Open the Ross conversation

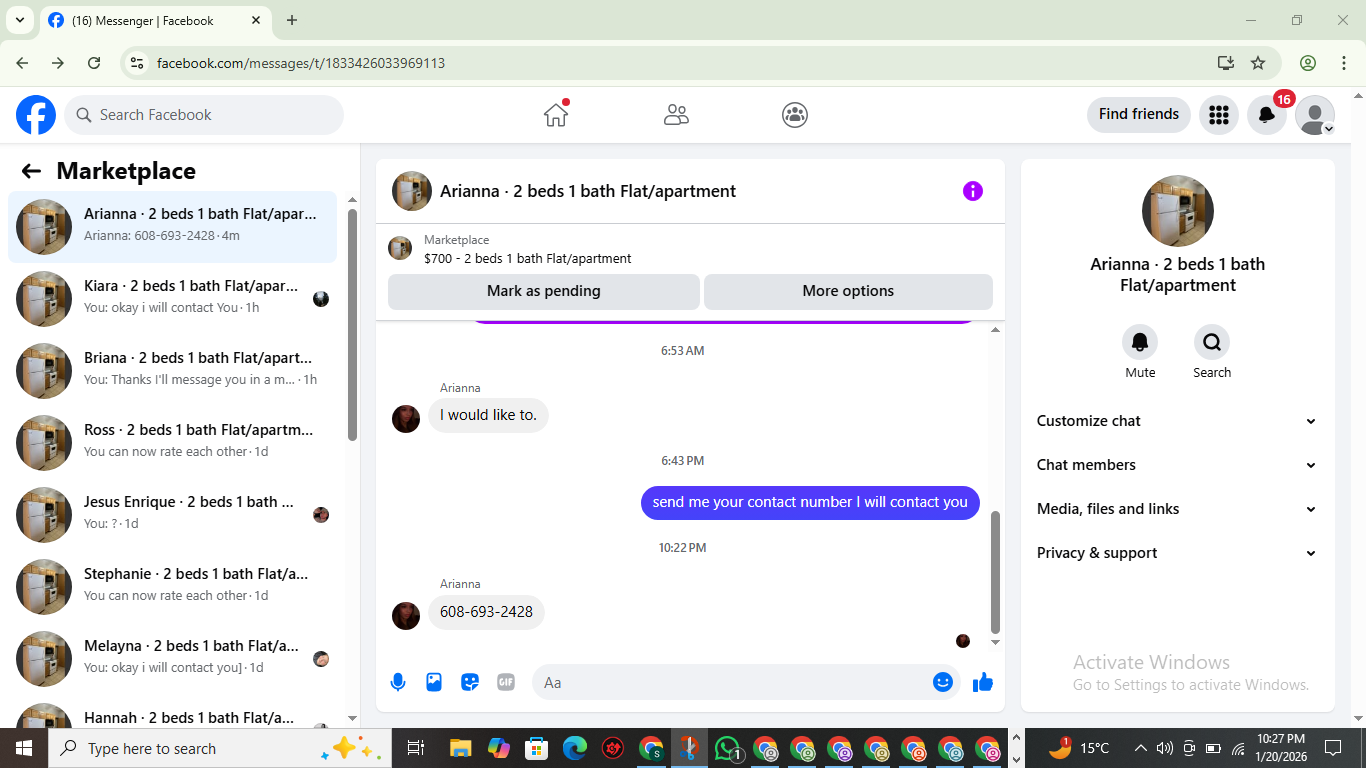point(173,443)
